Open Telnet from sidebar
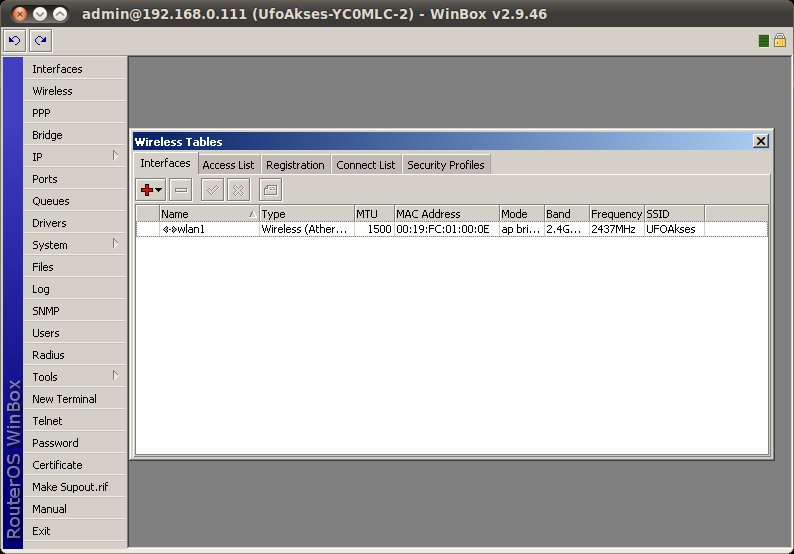 [75, 421]
